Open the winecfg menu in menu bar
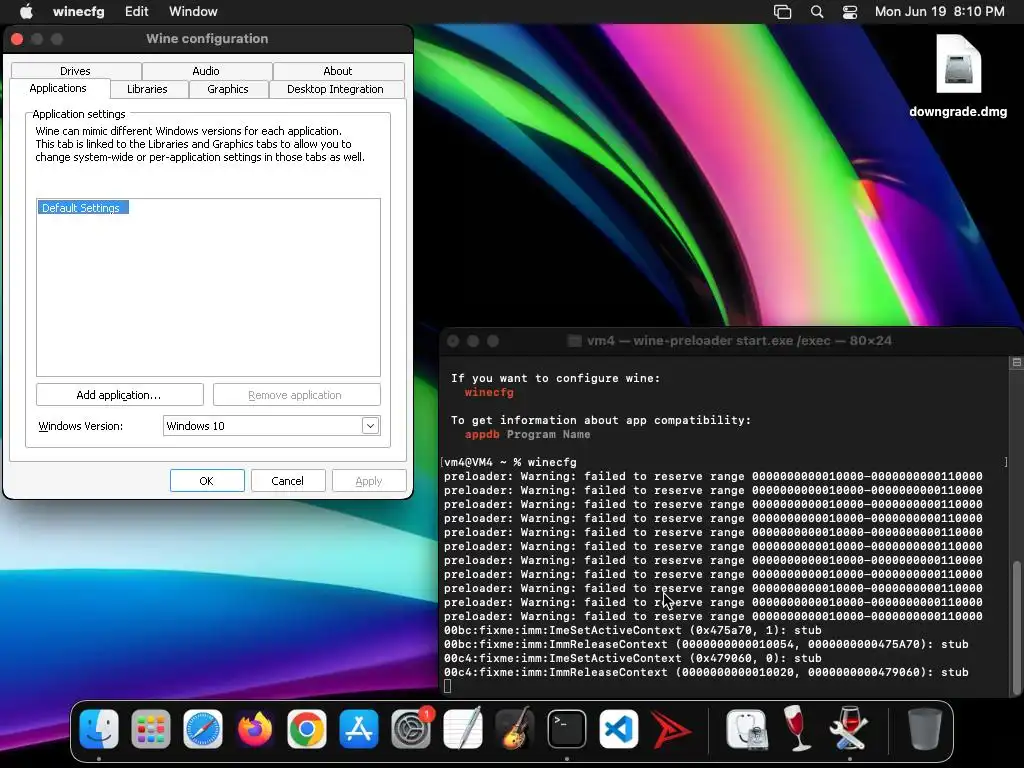Image resolution: width=1024 pixels, height=768 pixels. click(x=78, y=12)
